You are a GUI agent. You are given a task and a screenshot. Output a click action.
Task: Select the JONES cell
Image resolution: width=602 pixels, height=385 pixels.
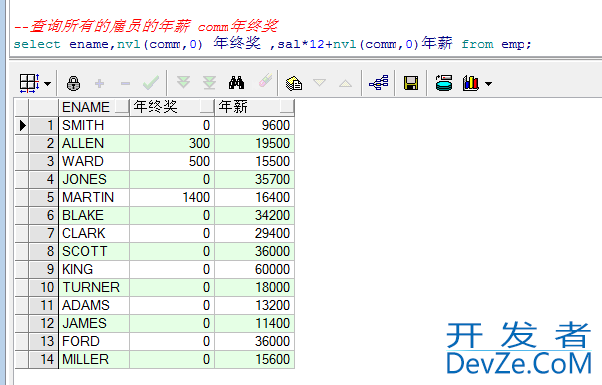[94, 179]
